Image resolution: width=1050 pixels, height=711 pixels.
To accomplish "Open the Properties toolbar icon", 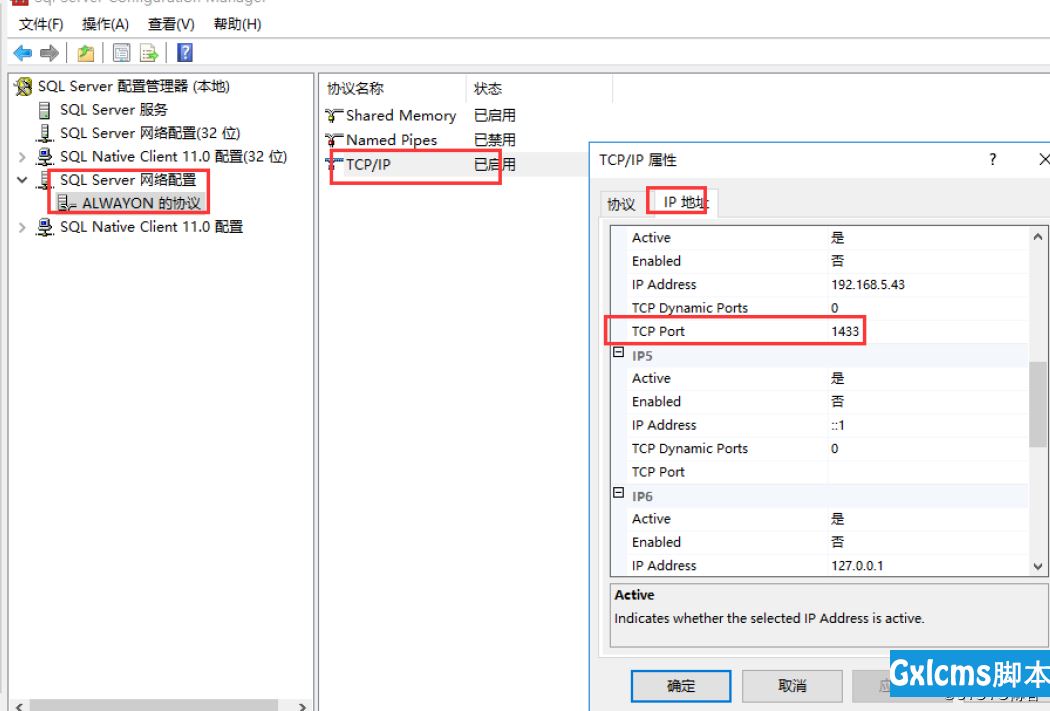I will click(x=121, y=53).
